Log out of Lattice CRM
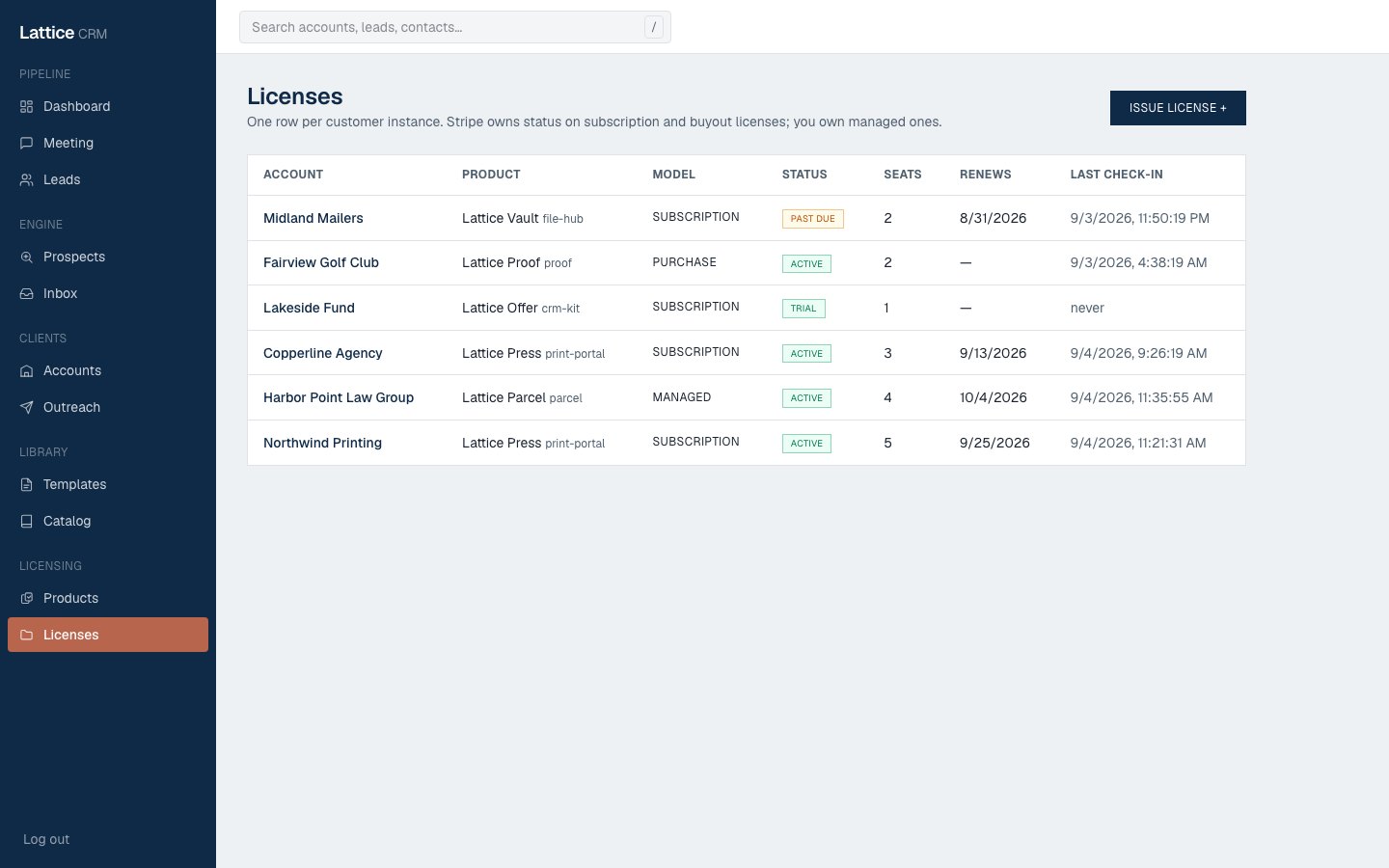The width and height of the screenshot is (1389, 868). pos(46,839)
